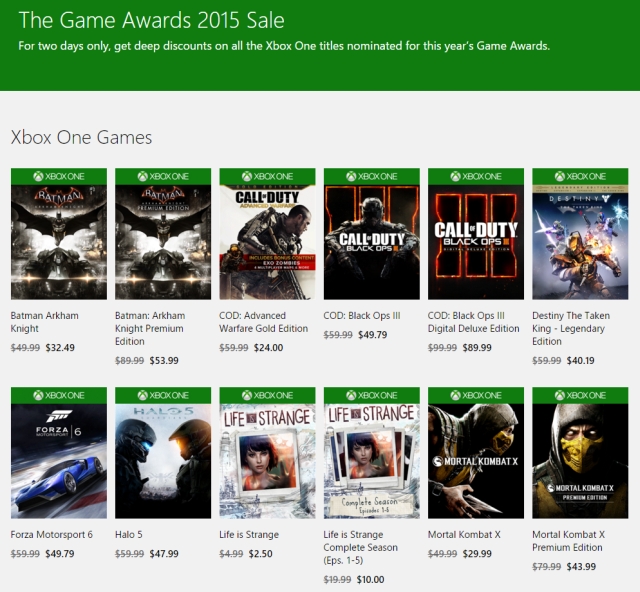
Task: Click the $47.99 sale price
Action: click(x=164, y=554)
